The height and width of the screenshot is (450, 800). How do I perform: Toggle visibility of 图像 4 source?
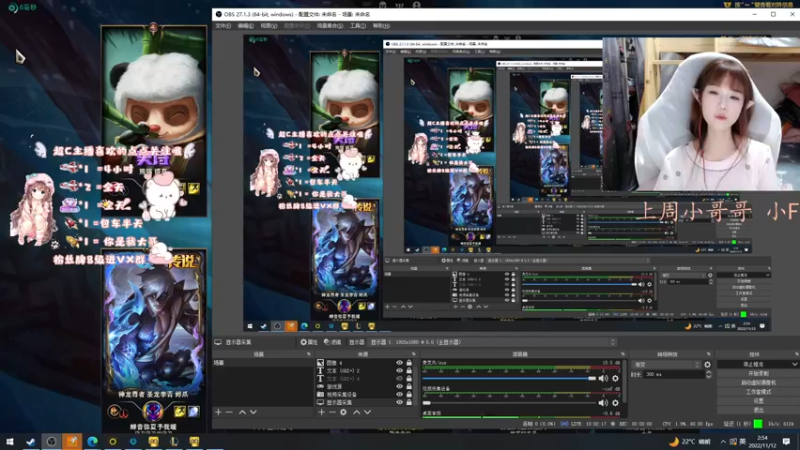(399, 363)
